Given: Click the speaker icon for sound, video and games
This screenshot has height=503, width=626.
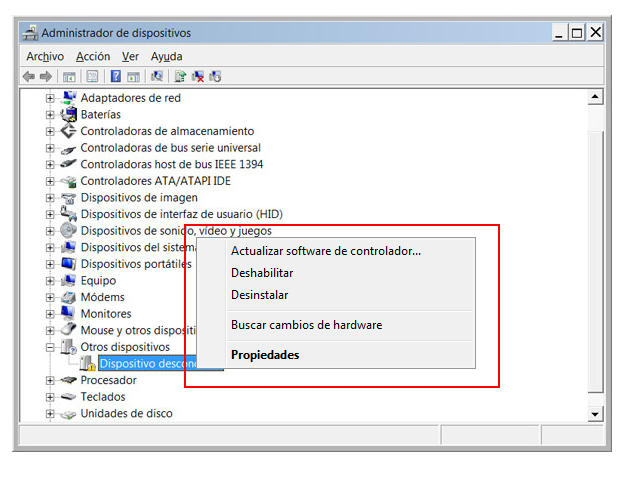Looking at the screenshot, I should coord(69,230).
